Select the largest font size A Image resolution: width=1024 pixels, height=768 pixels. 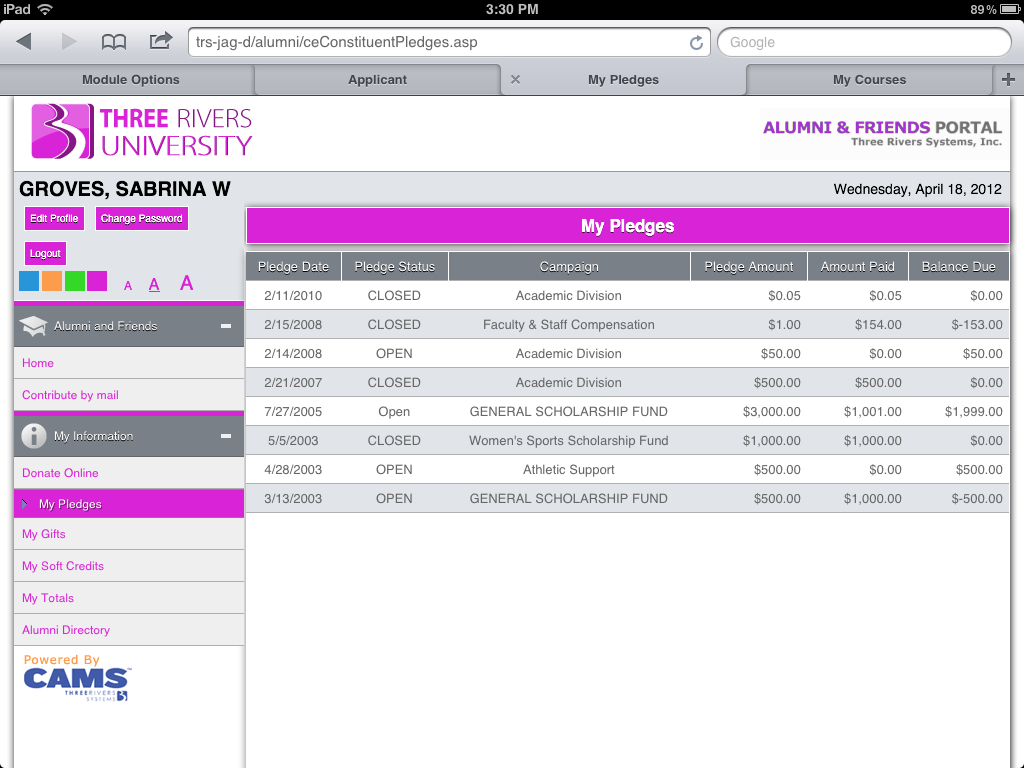point(186,283)
